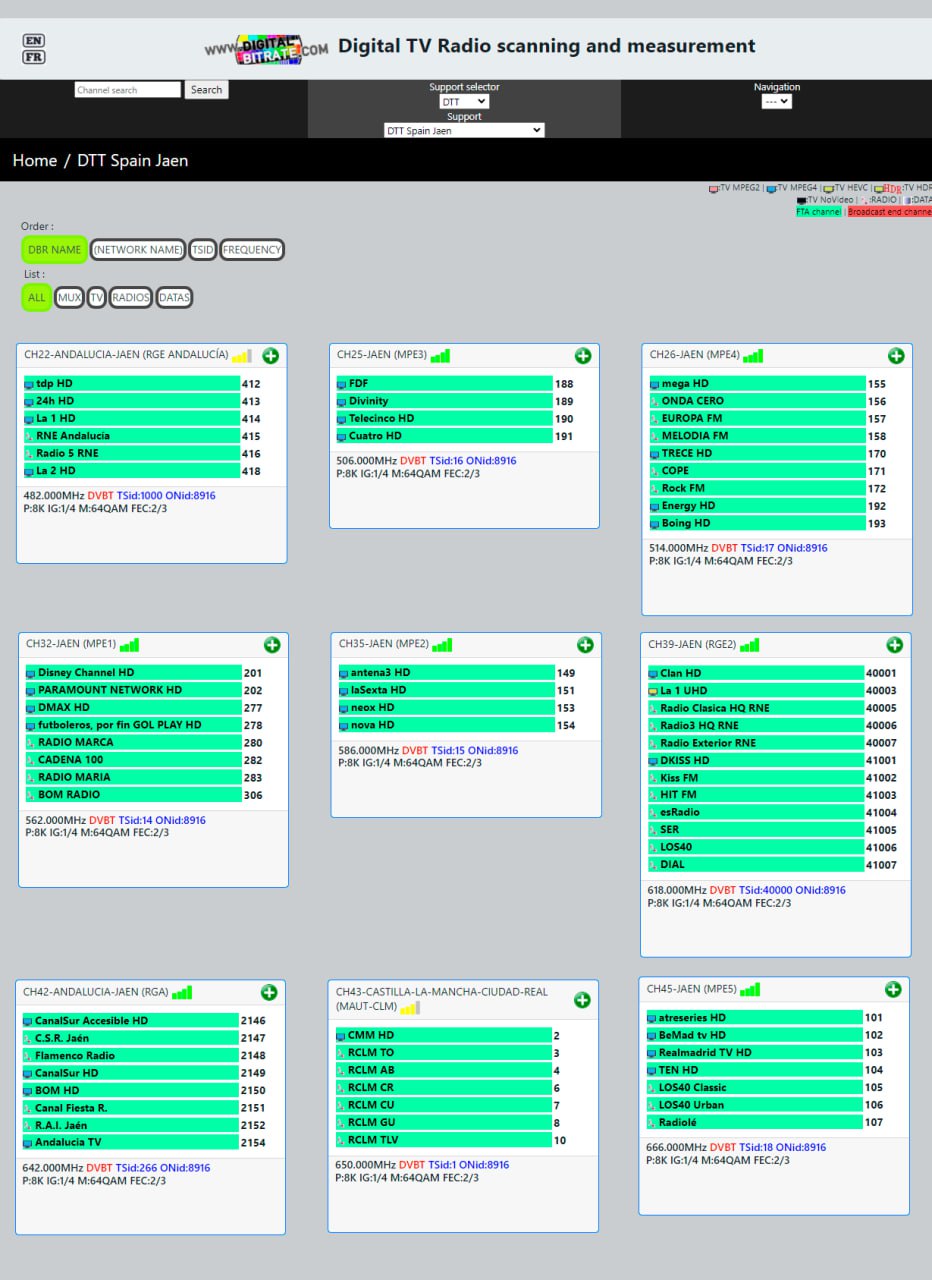The image size is (932, 1280).
Task: Open the RCLM TLV channel row
Action: (443, 1140)
